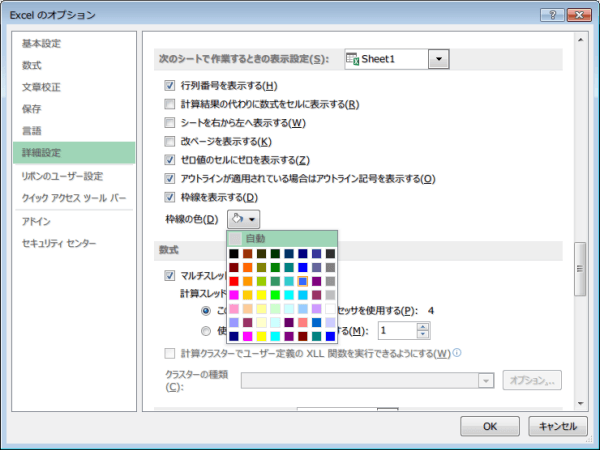600x450 pixels.
Task: Pick the salmon swatch in sixth row
Action: tap(303, 323)
